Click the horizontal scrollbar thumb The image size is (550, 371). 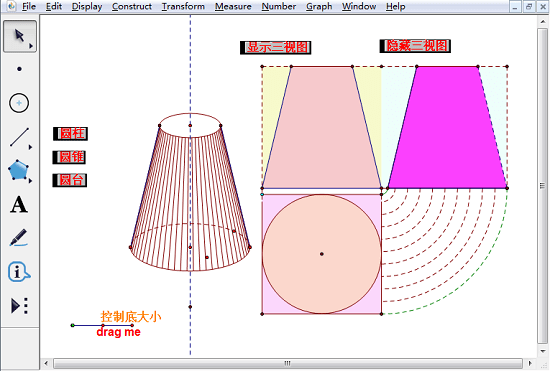click(x=288, y=363)
